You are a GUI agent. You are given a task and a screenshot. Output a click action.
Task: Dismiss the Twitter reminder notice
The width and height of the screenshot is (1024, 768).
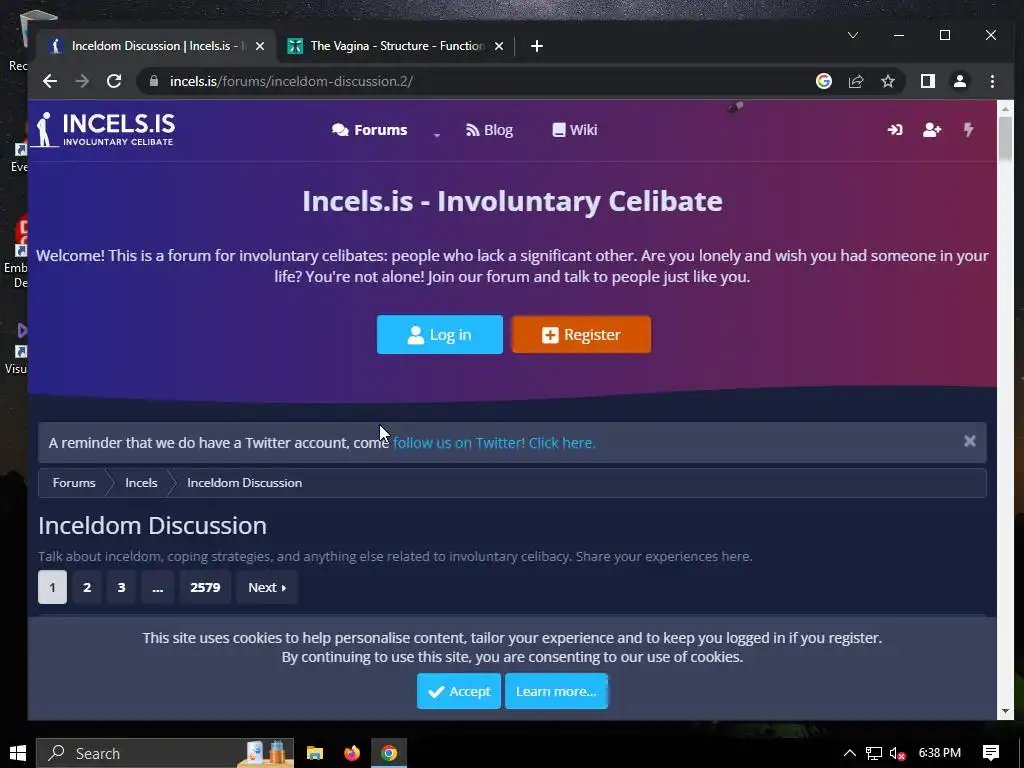[x=970, y=441]
